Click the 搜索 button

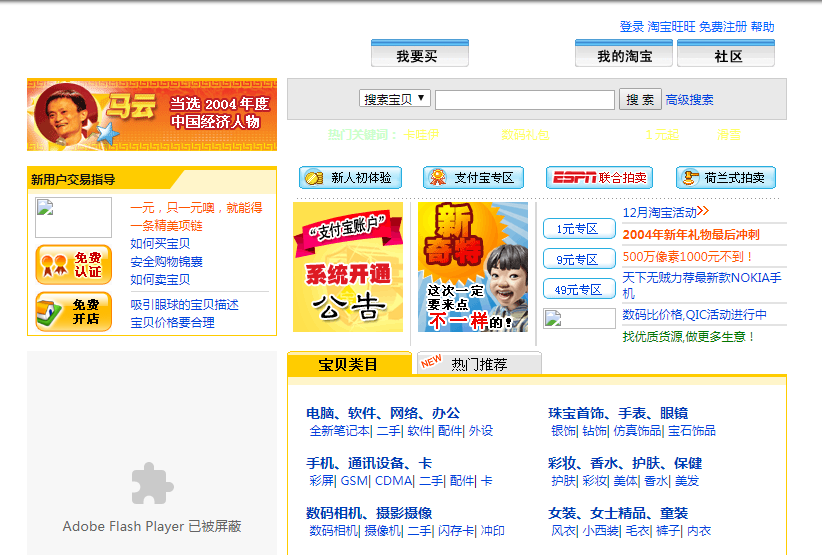coord(640,100)
